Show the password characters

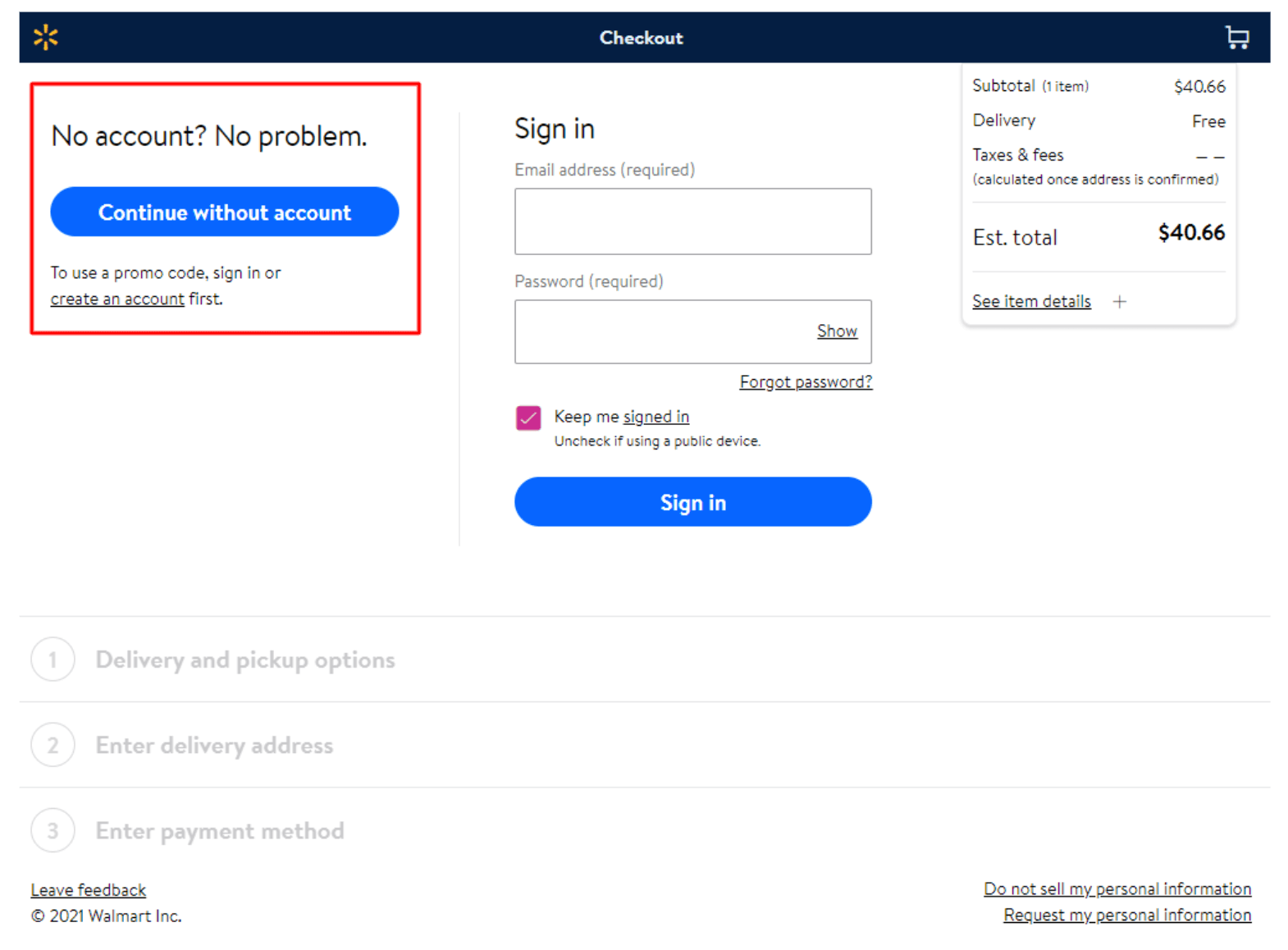[836, 331]
